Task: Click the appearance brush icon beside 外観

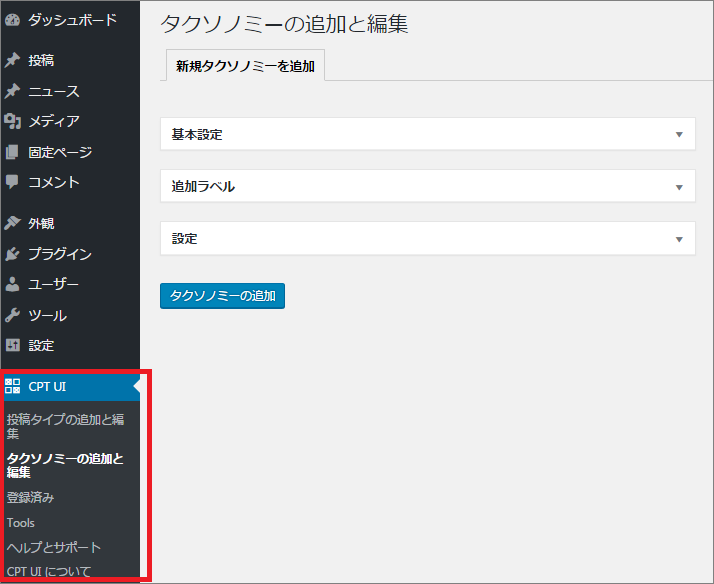Action: tap(12, 223)
